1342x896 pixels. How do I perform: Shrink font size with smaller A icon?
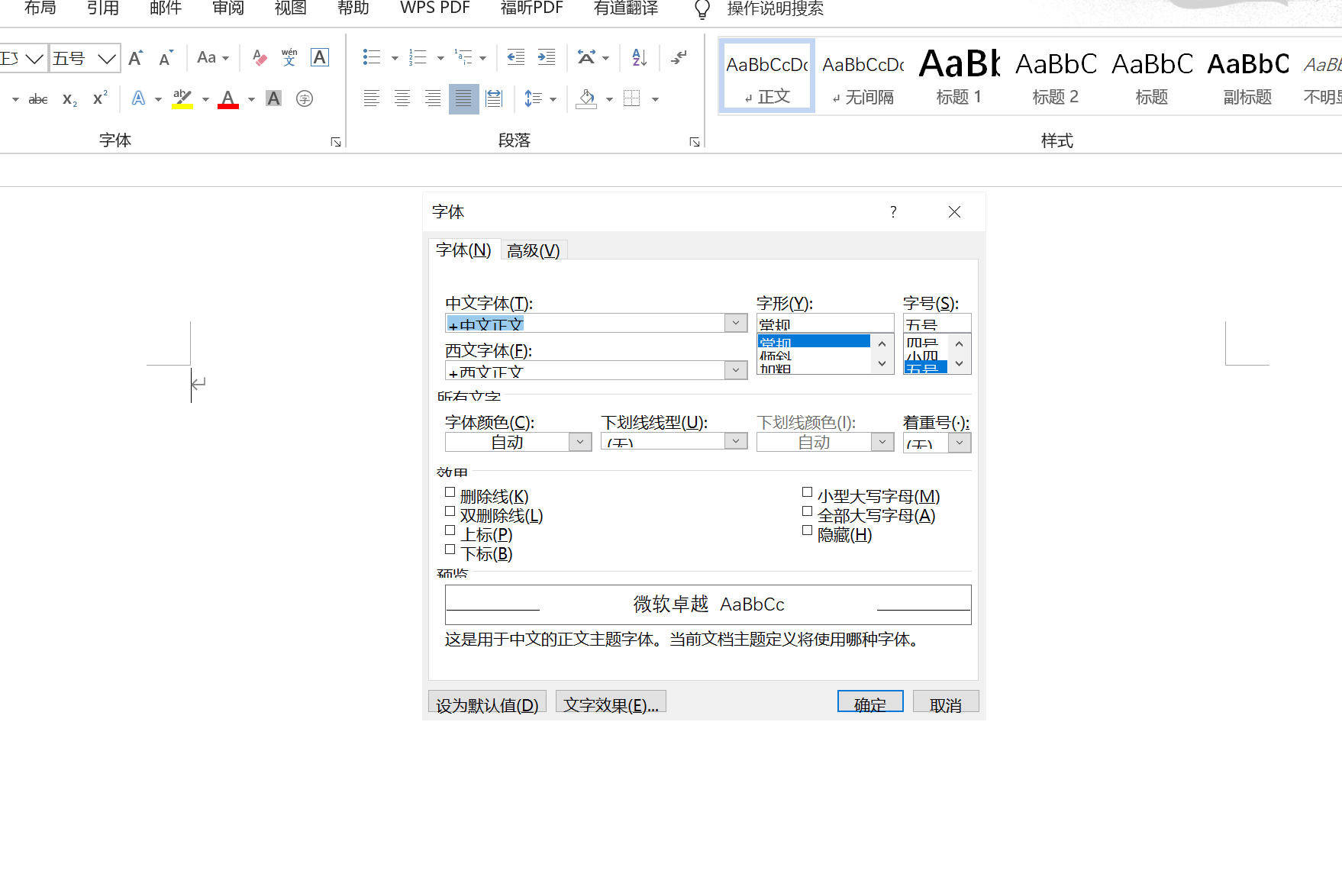pos(166,58)
